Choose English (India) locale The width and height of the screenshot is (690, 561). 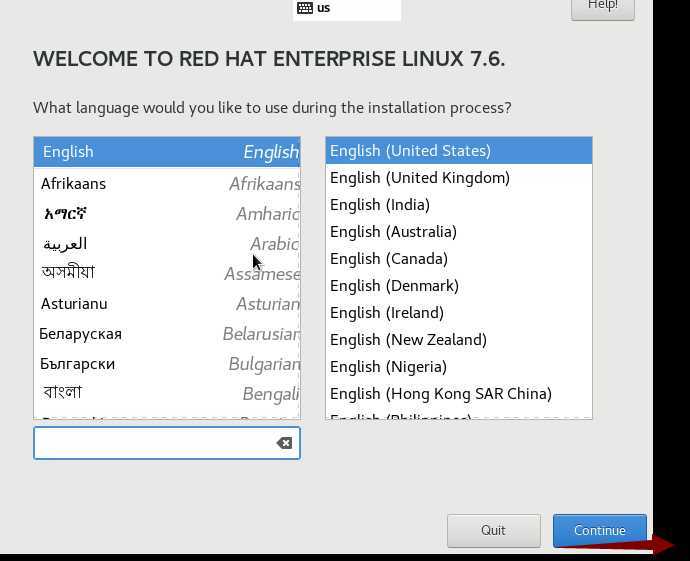pos(459,205)
